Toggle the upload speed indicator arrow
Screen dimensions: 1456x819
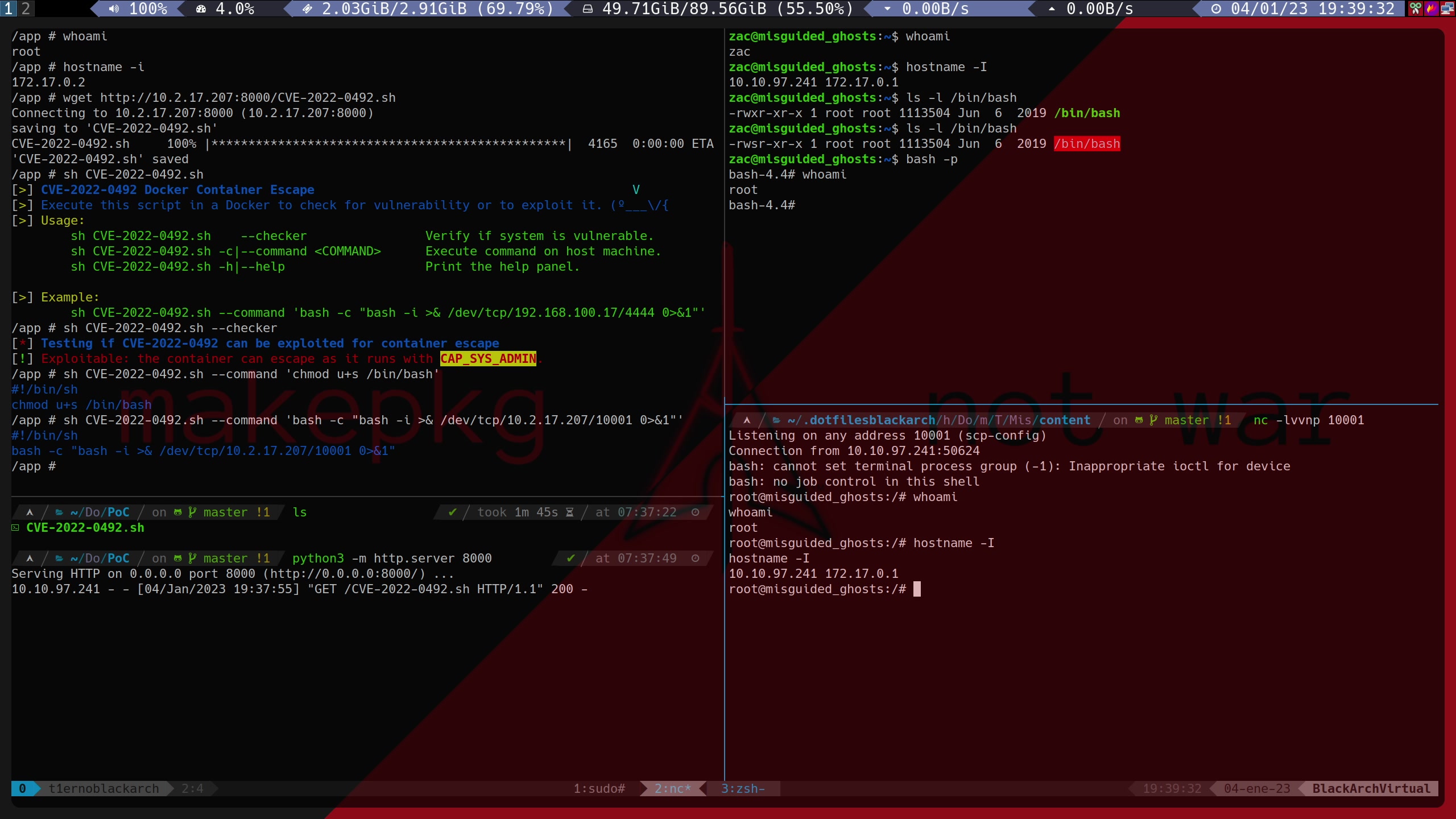point(1052,9)
